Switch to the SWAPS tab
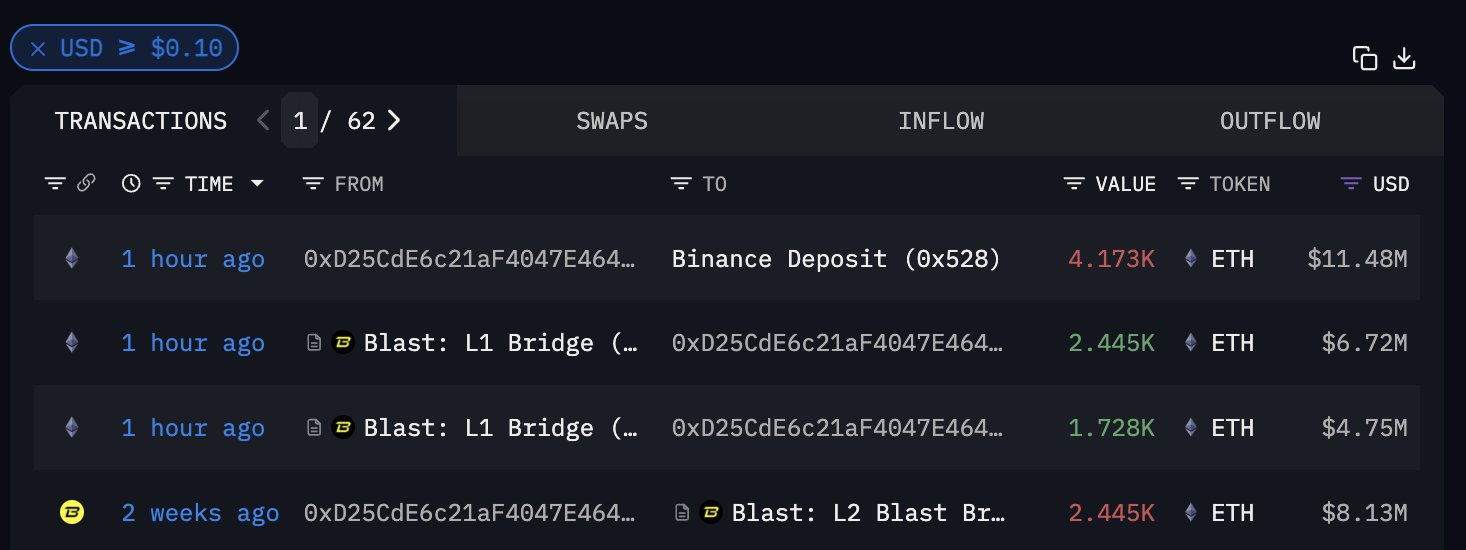This screenshot has width=1466, height=550. 612,121
